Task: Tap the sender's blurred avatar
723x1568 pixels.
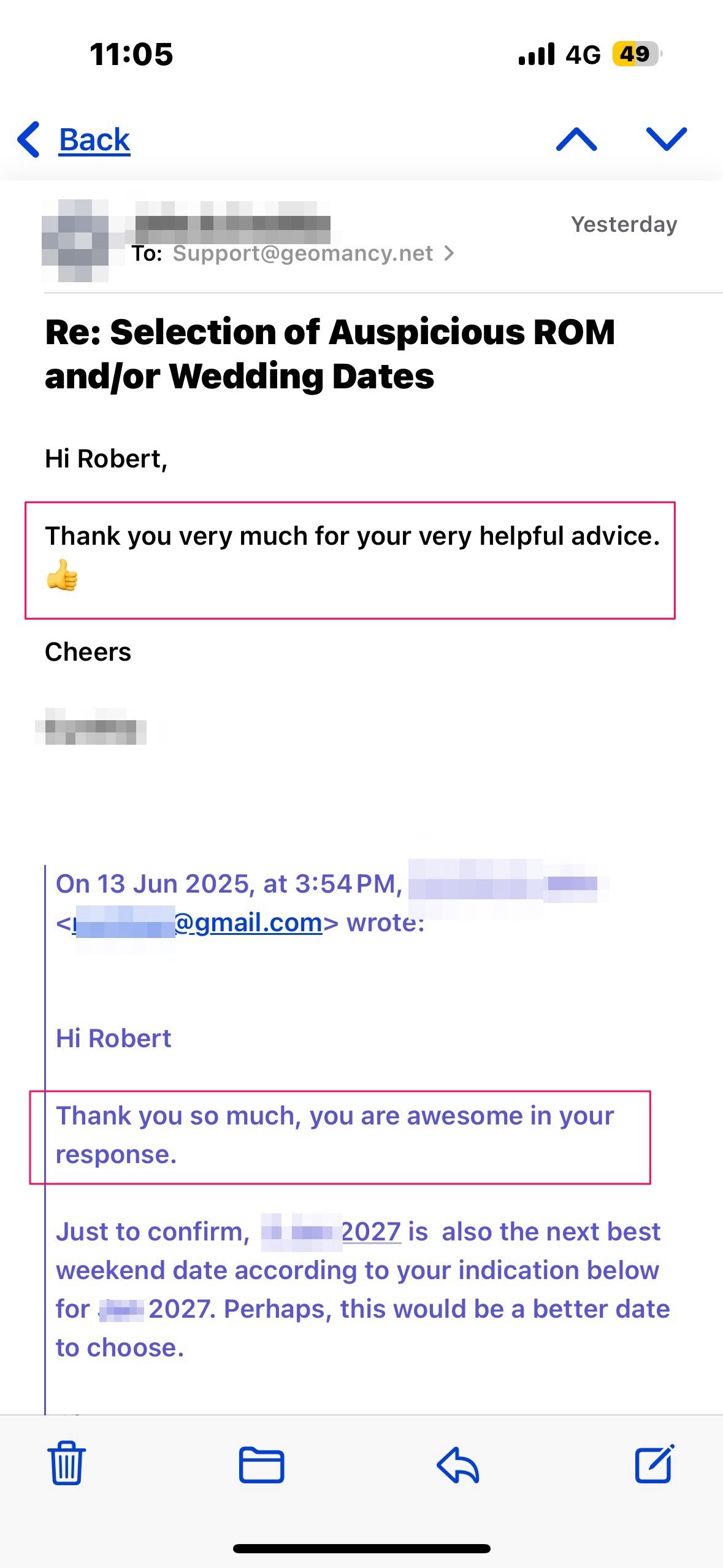Action: (x=75, y=240)
